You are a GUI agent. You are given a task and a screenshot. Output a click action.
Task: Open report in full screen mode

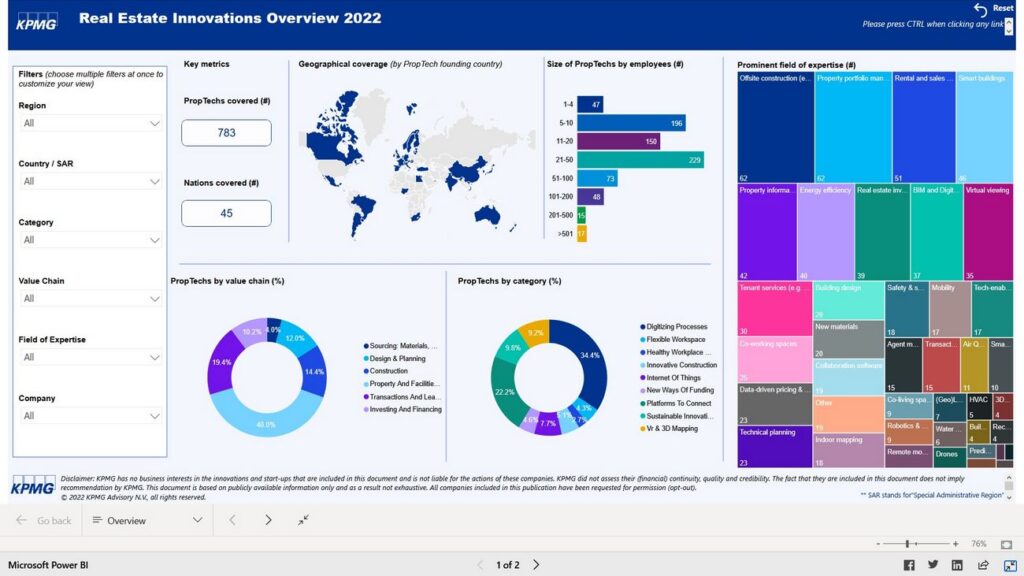click(1008, 565)
